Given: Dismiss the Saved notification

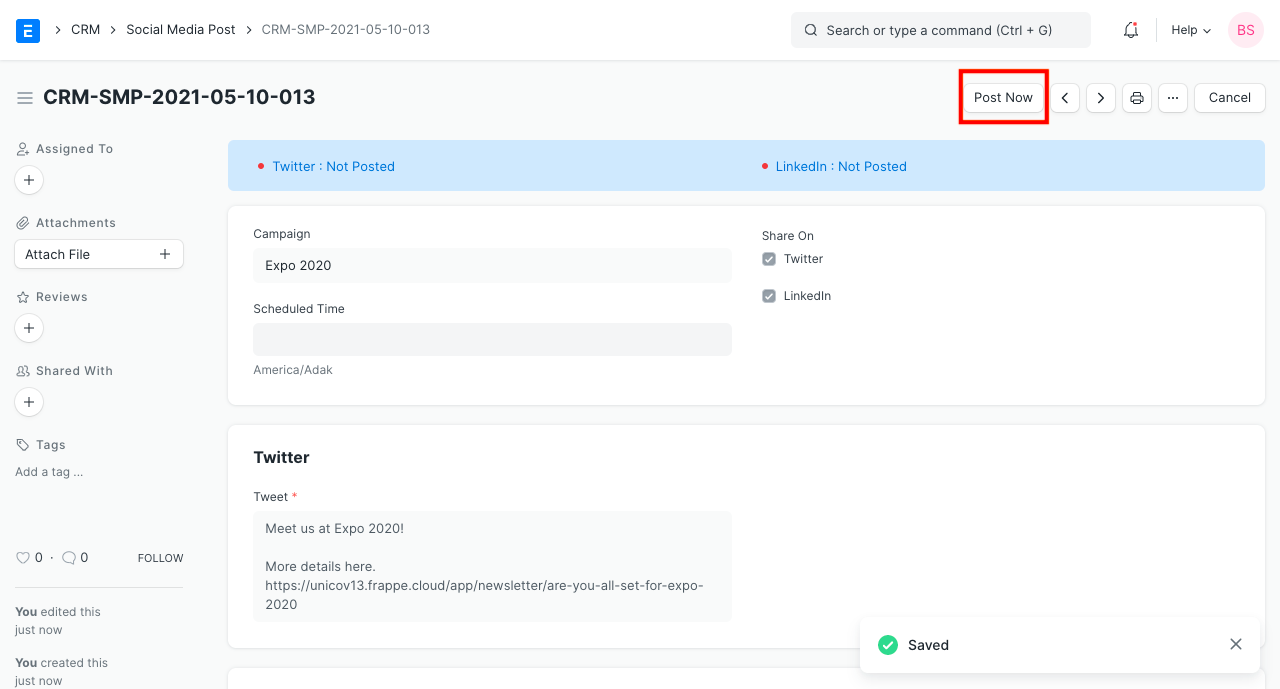Looking at the screenshot, I should 1236,645.
